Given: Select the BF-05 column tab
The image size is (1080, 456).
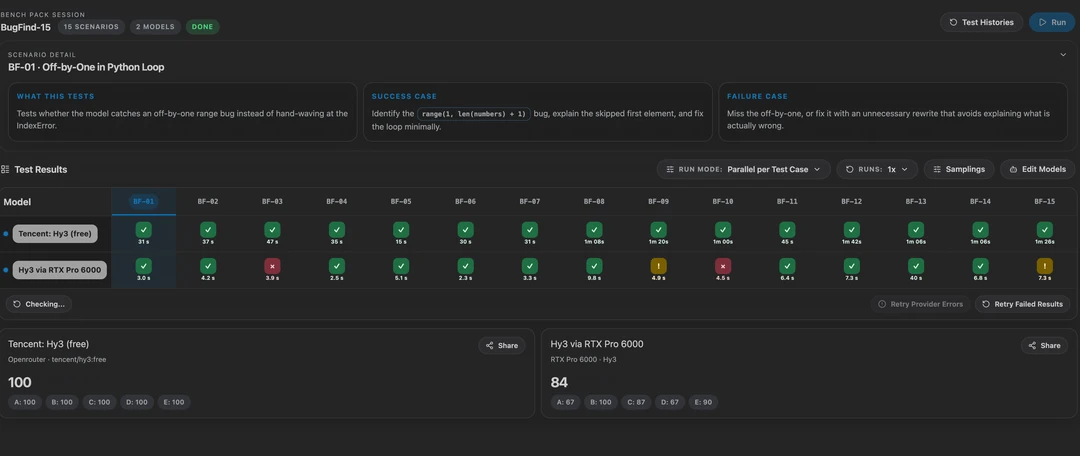Looking at the screenshot, I should coord(401,202).
